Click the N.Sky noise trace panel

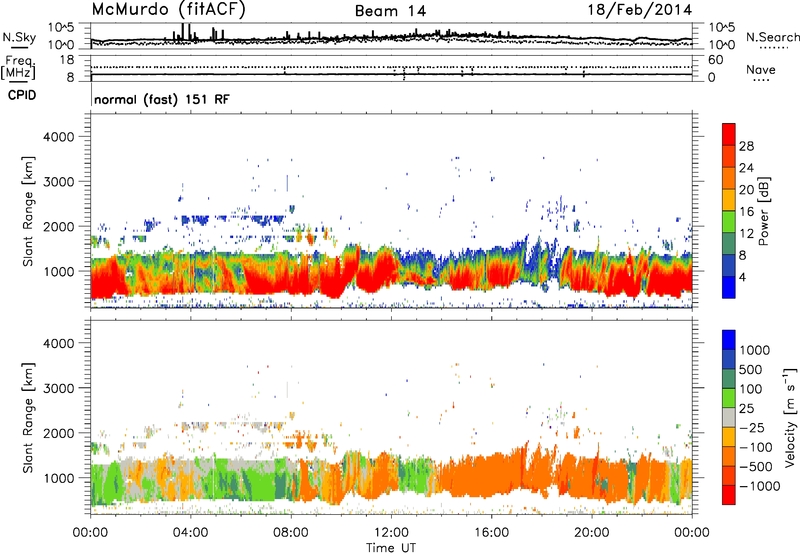(x=391, y=36)
